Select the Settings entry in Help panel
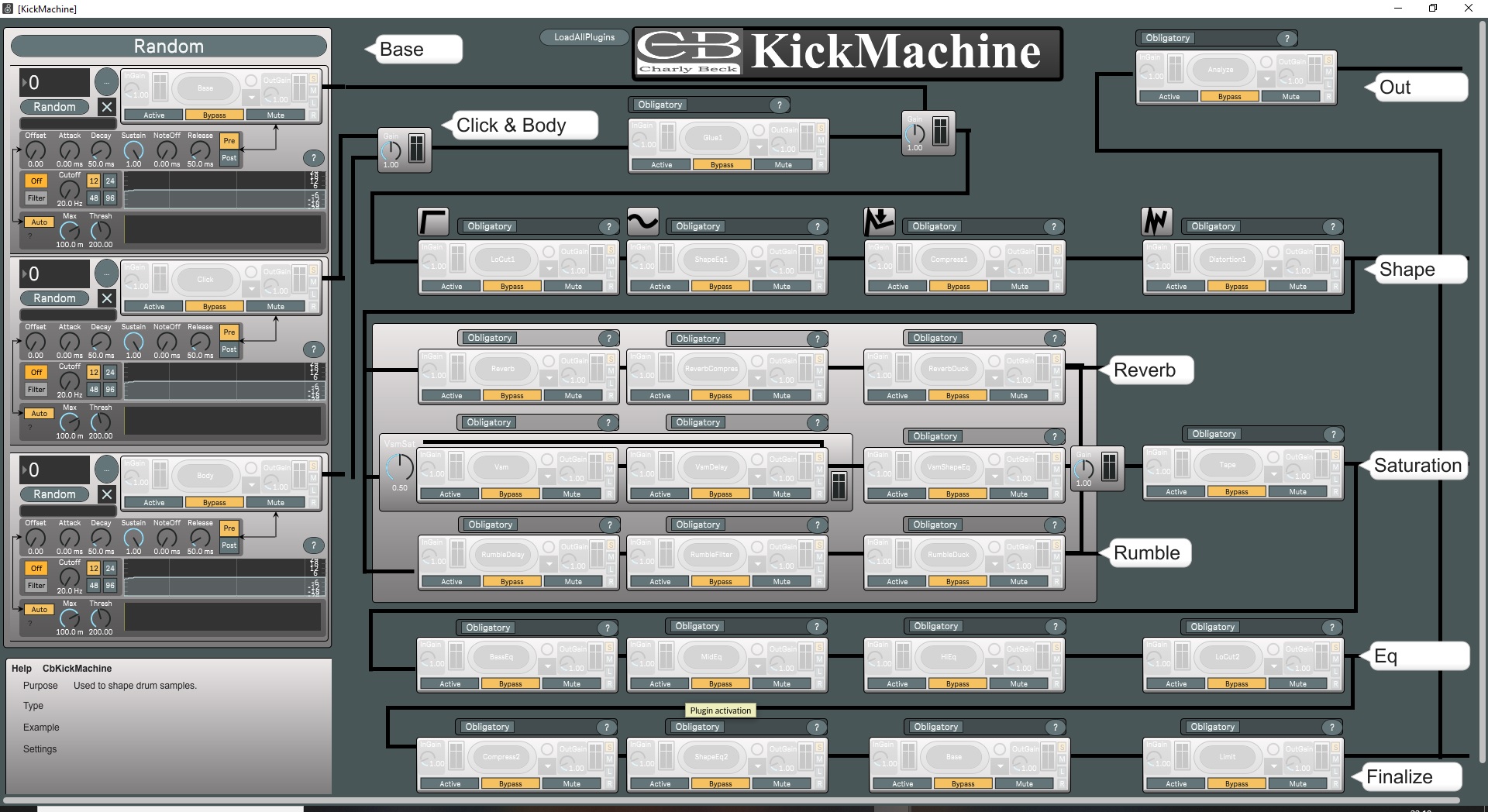 pos(40,749)
